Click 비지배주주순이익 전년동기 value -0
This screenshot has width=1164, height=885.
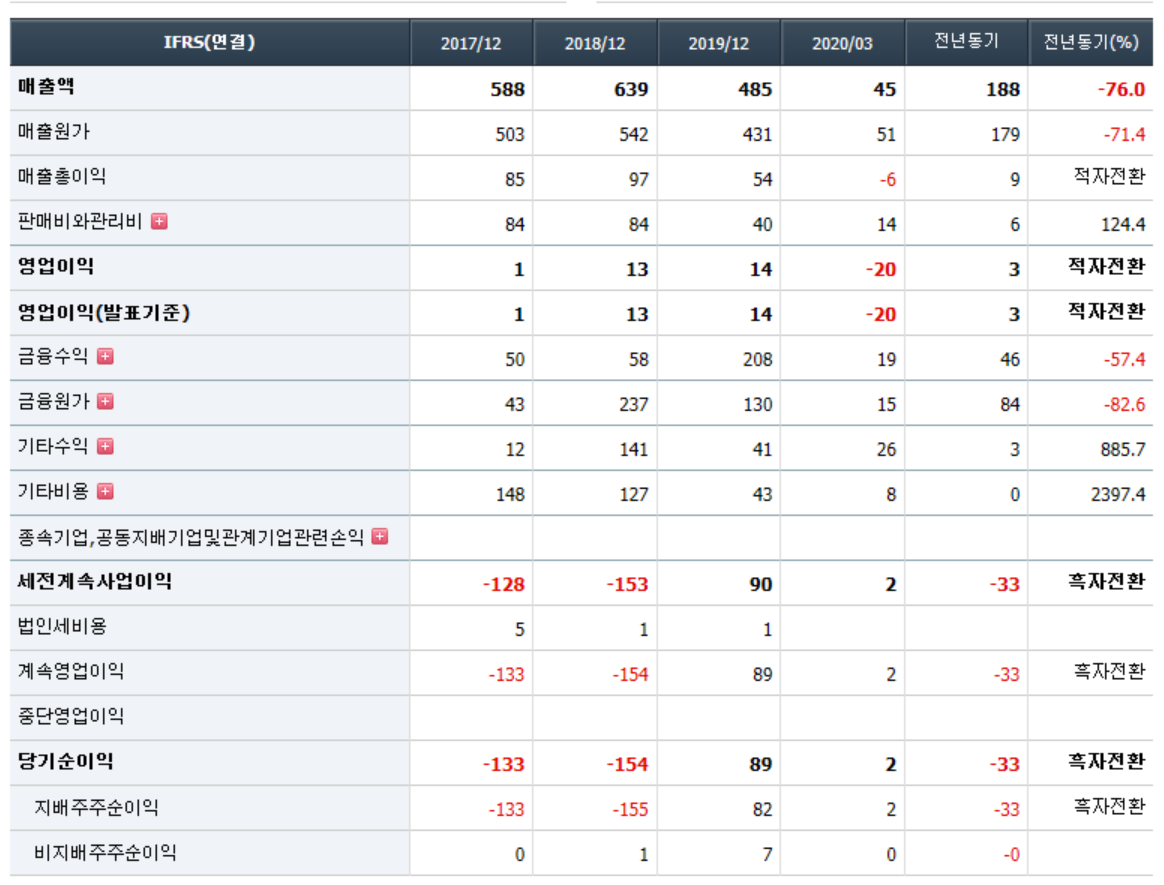[x=1011, y=855]
